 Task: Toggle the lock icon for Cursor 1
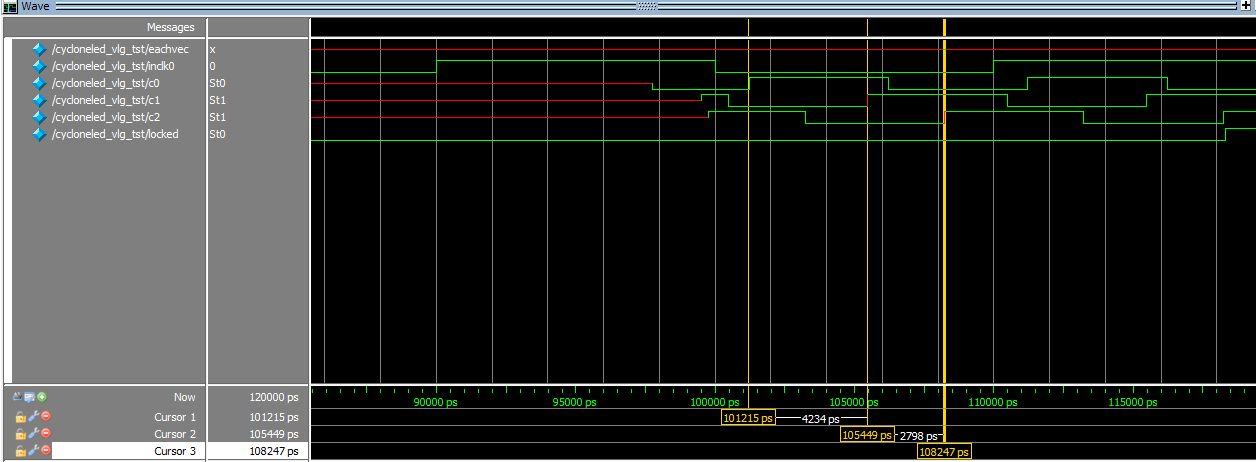[20, 417]
